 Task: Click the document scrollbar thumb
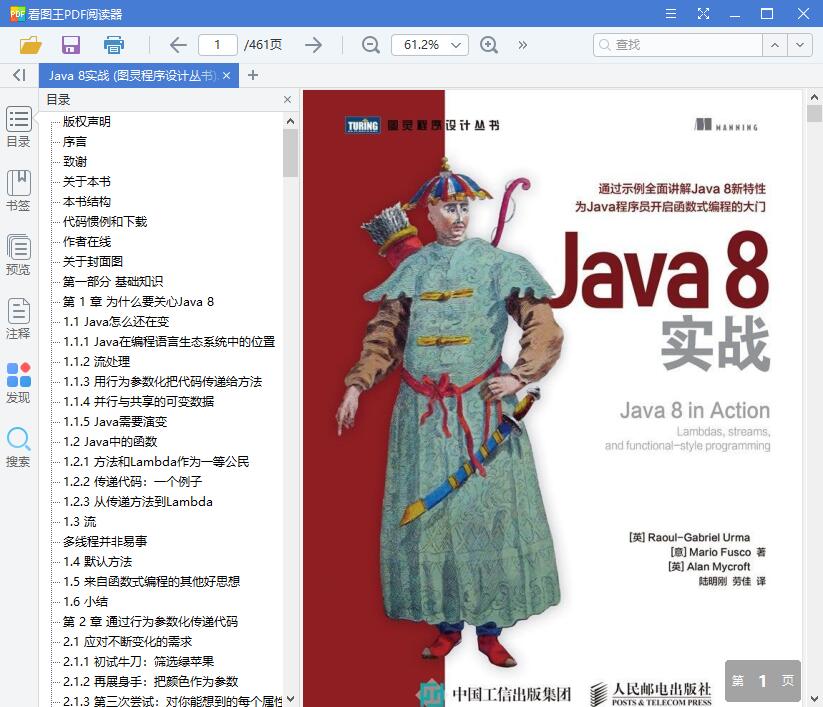[x=814, y=113]
